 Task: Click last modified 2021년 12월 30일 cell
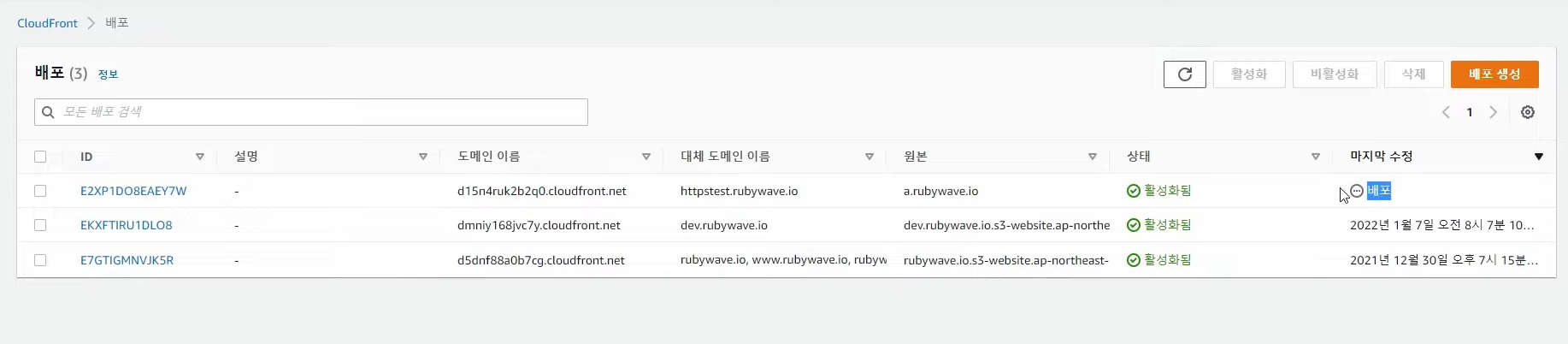[x=1444, y=260]
